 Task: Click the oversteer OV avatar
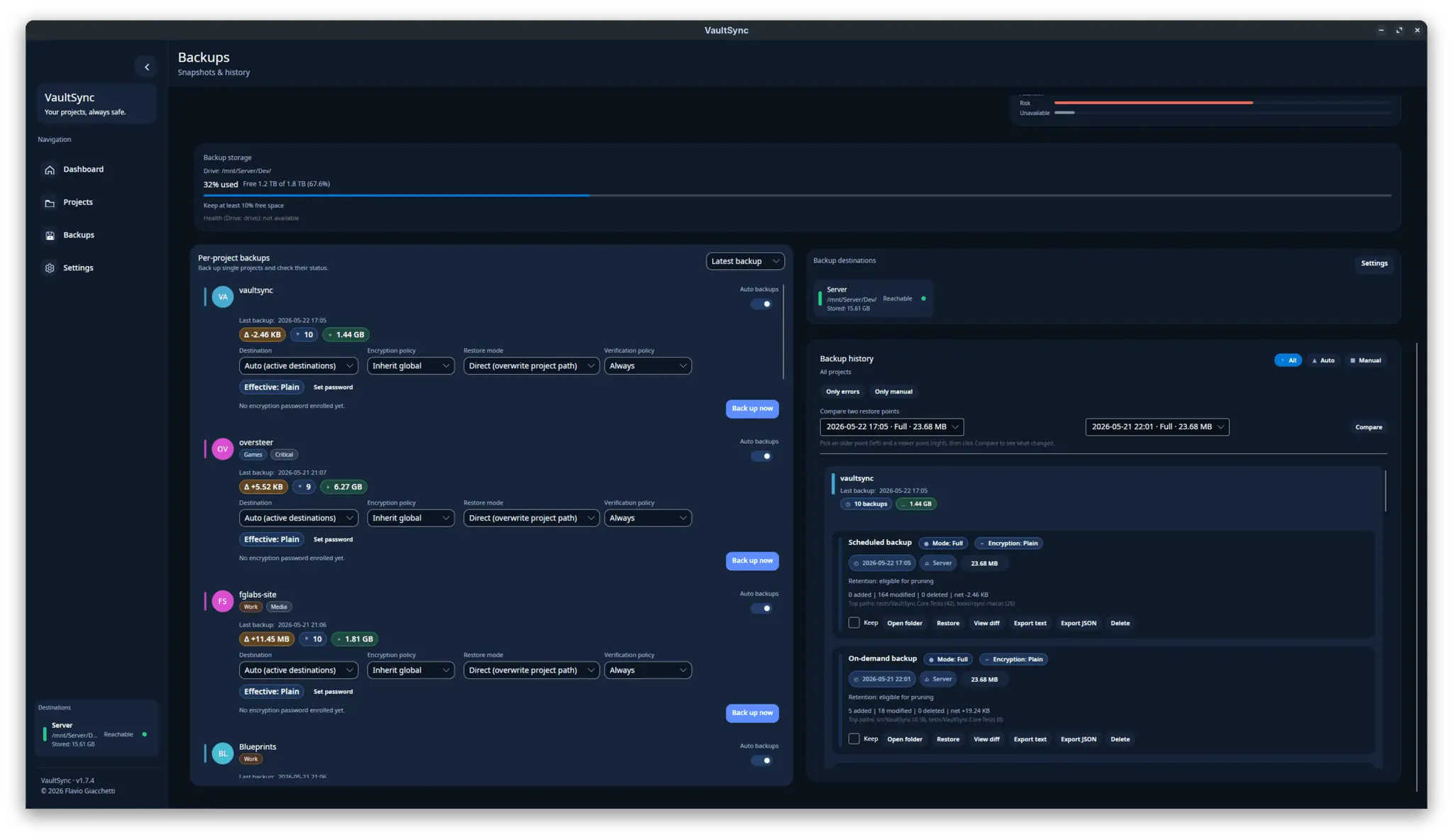(x=223, y=449)
